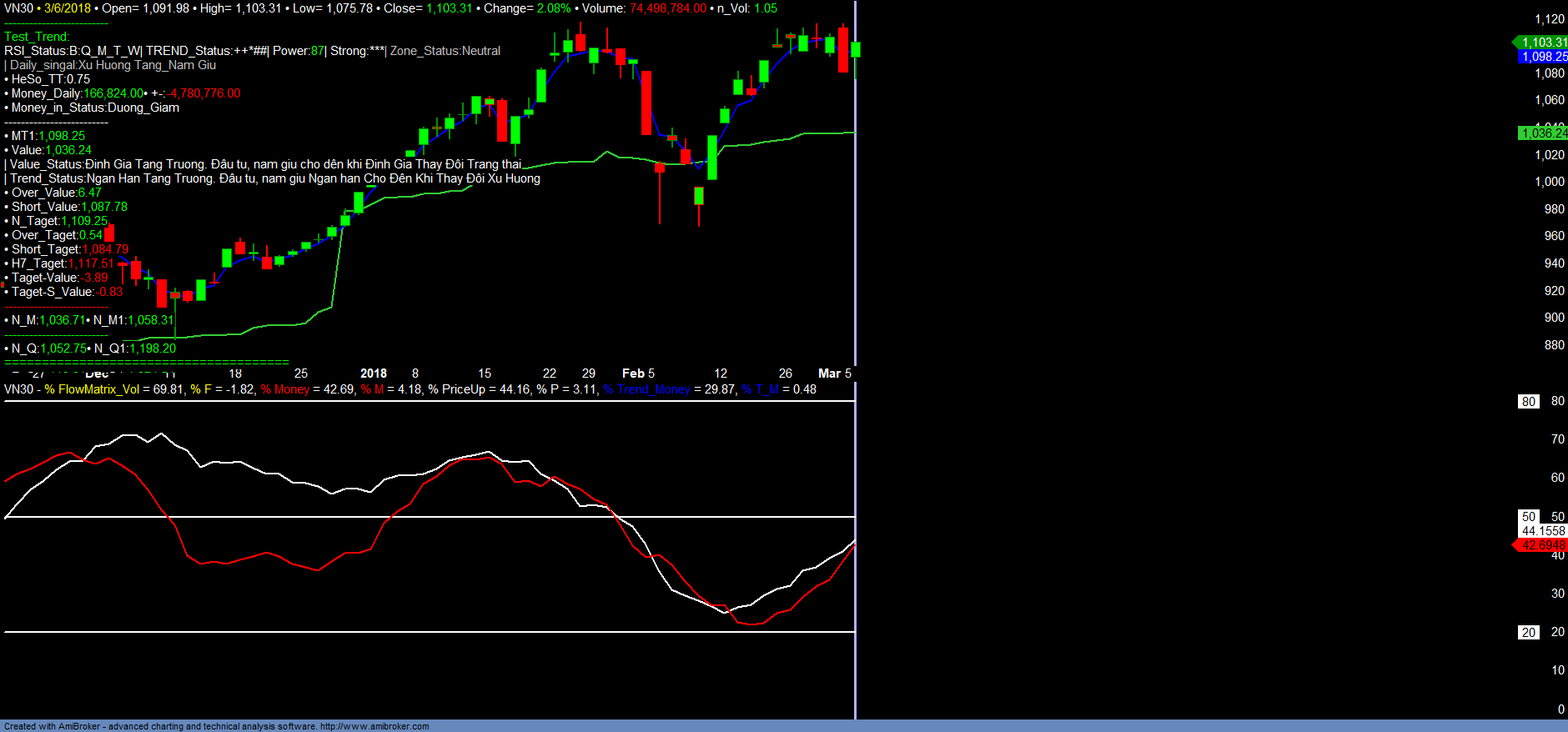
Task: Click the bold 2018 year label on date axis
Action: tap(373, 374)
